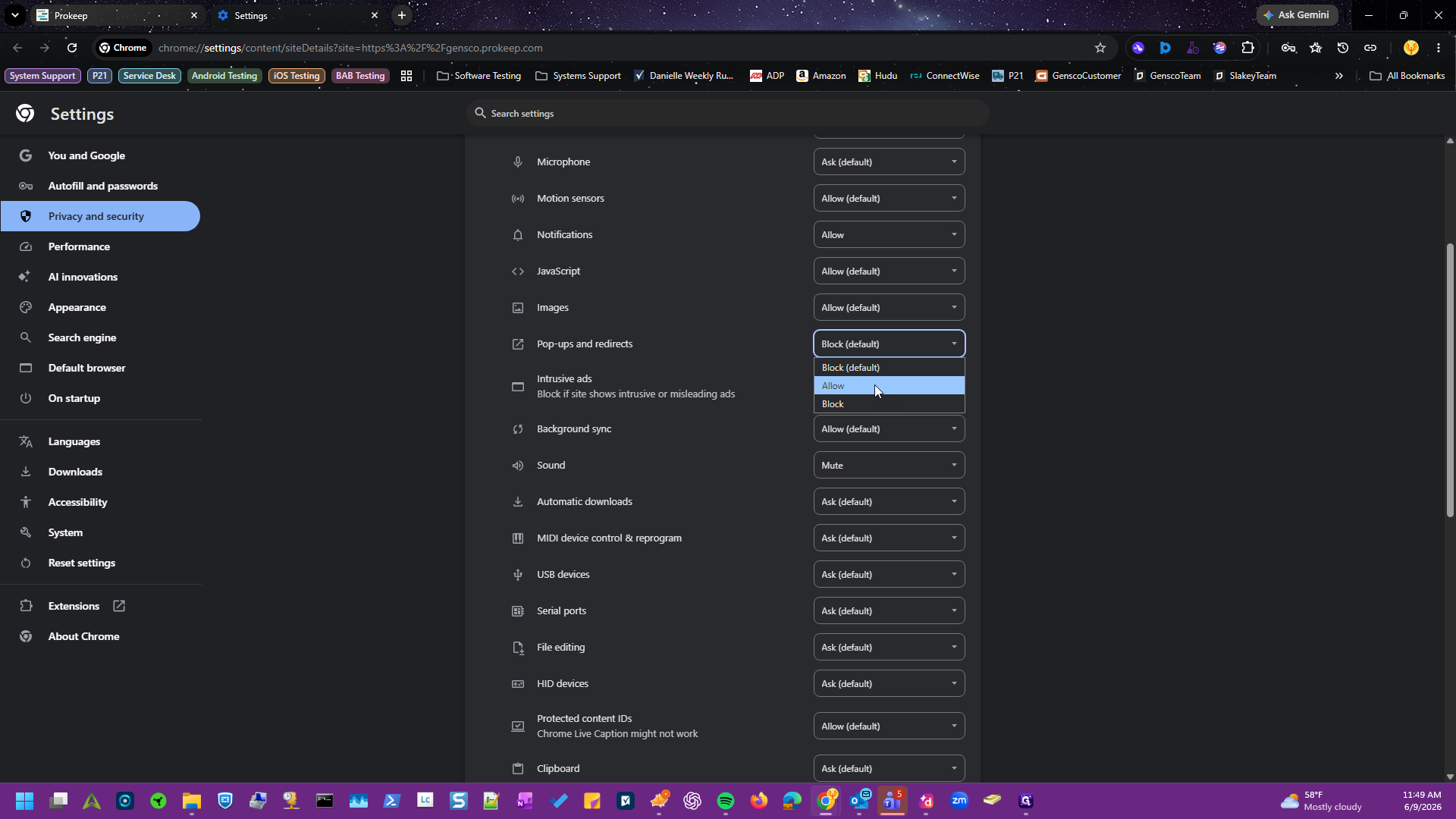This screenshot has height=819, width=1456.
Task: Open the Background sync permission dropdown
Action: pos(889,429)
